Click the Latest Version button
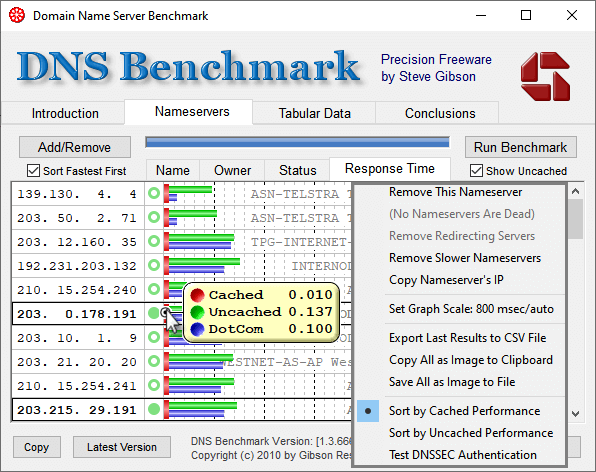Screen dimensions: 596x472 122,447
